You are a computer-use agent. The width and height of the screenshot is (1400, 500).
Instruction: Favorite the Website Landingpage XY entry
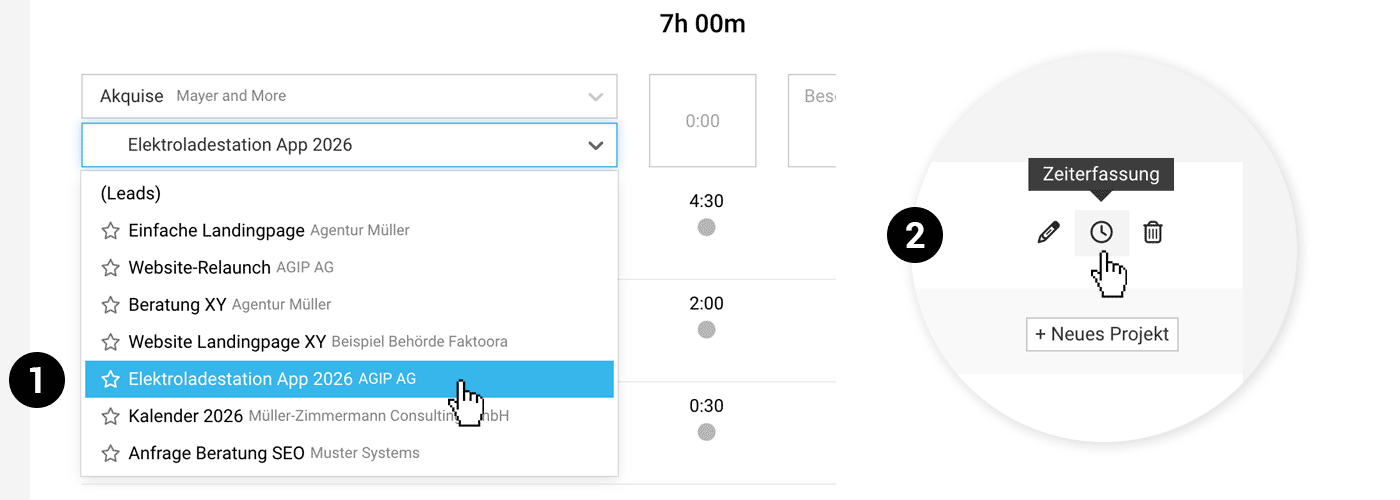tap(111, 342)
